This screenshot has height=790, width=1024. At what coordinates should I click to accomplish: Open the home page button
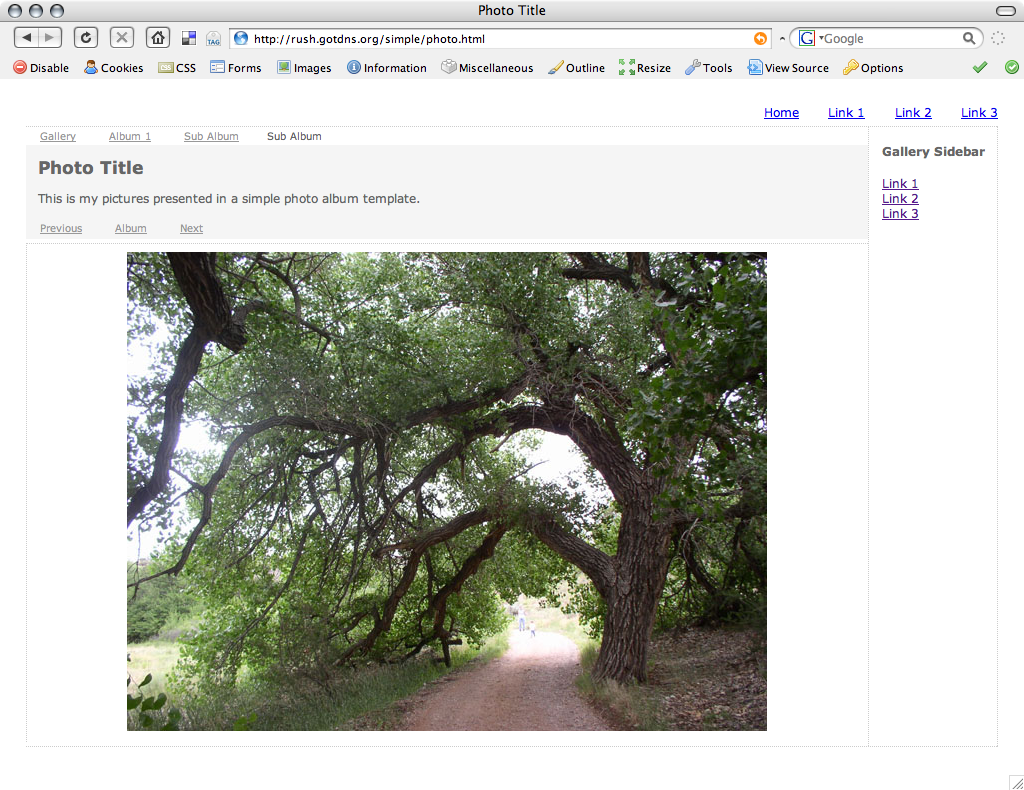(x=158, y=38)
